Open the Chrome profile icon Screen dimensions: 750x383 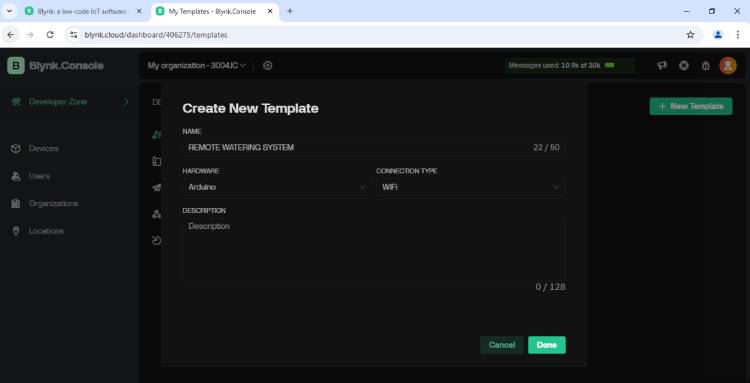pos(718,34)
